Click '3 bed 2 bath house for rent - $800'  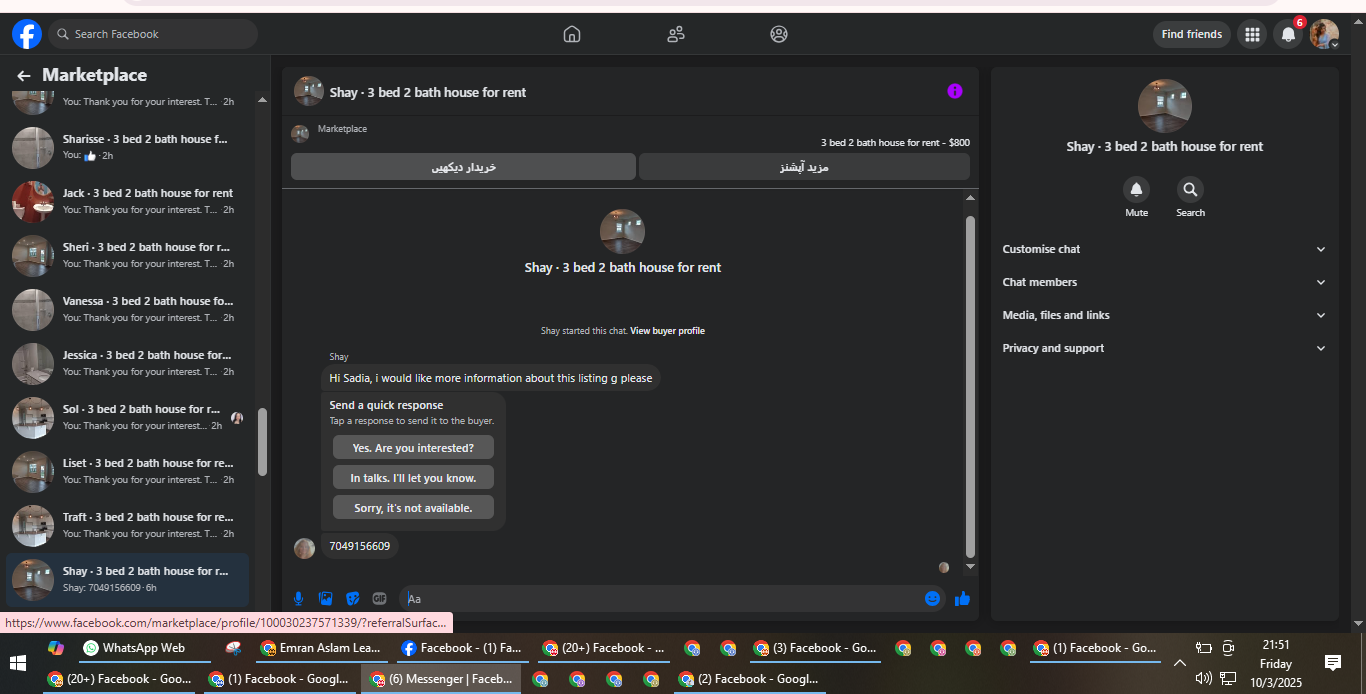[895, 143]
